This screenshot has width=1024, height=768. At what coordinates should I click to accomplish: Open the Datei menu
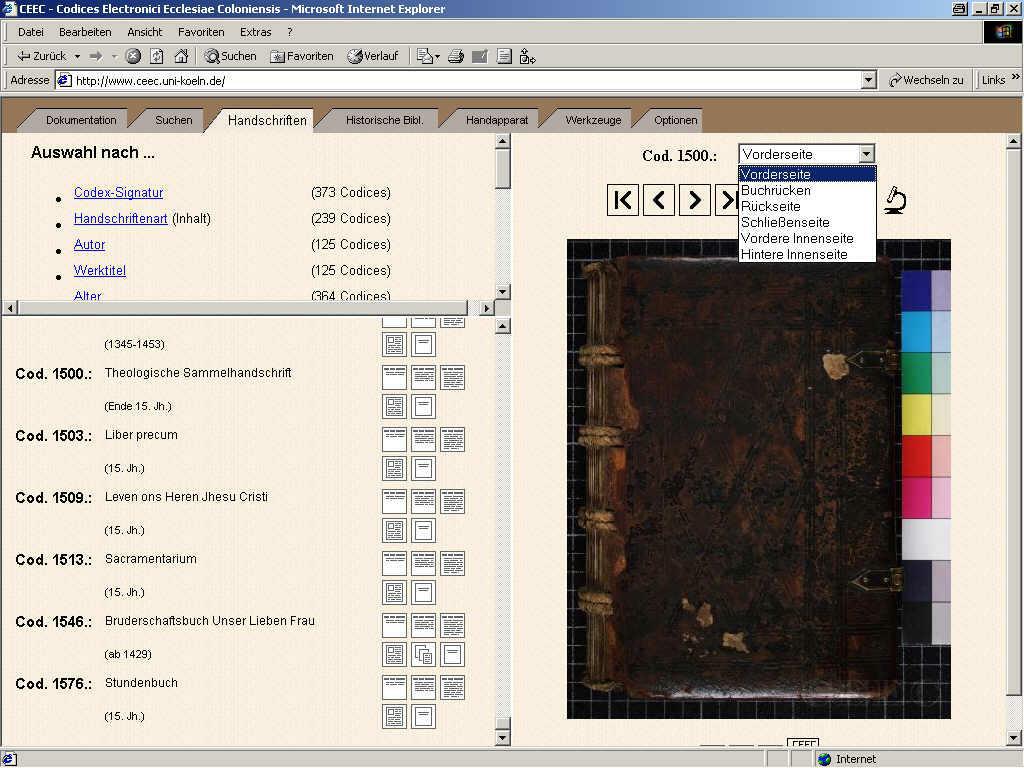[x=31, y=32]
